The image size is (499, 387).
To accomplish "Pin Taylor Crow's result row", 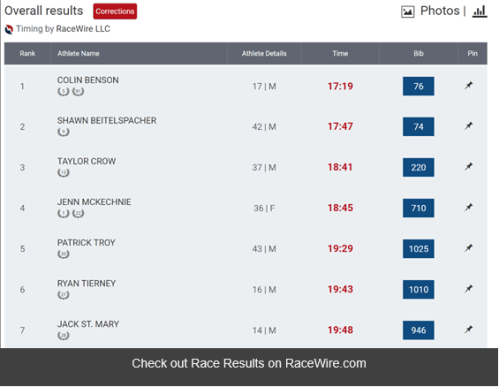I will coord(469,166).
